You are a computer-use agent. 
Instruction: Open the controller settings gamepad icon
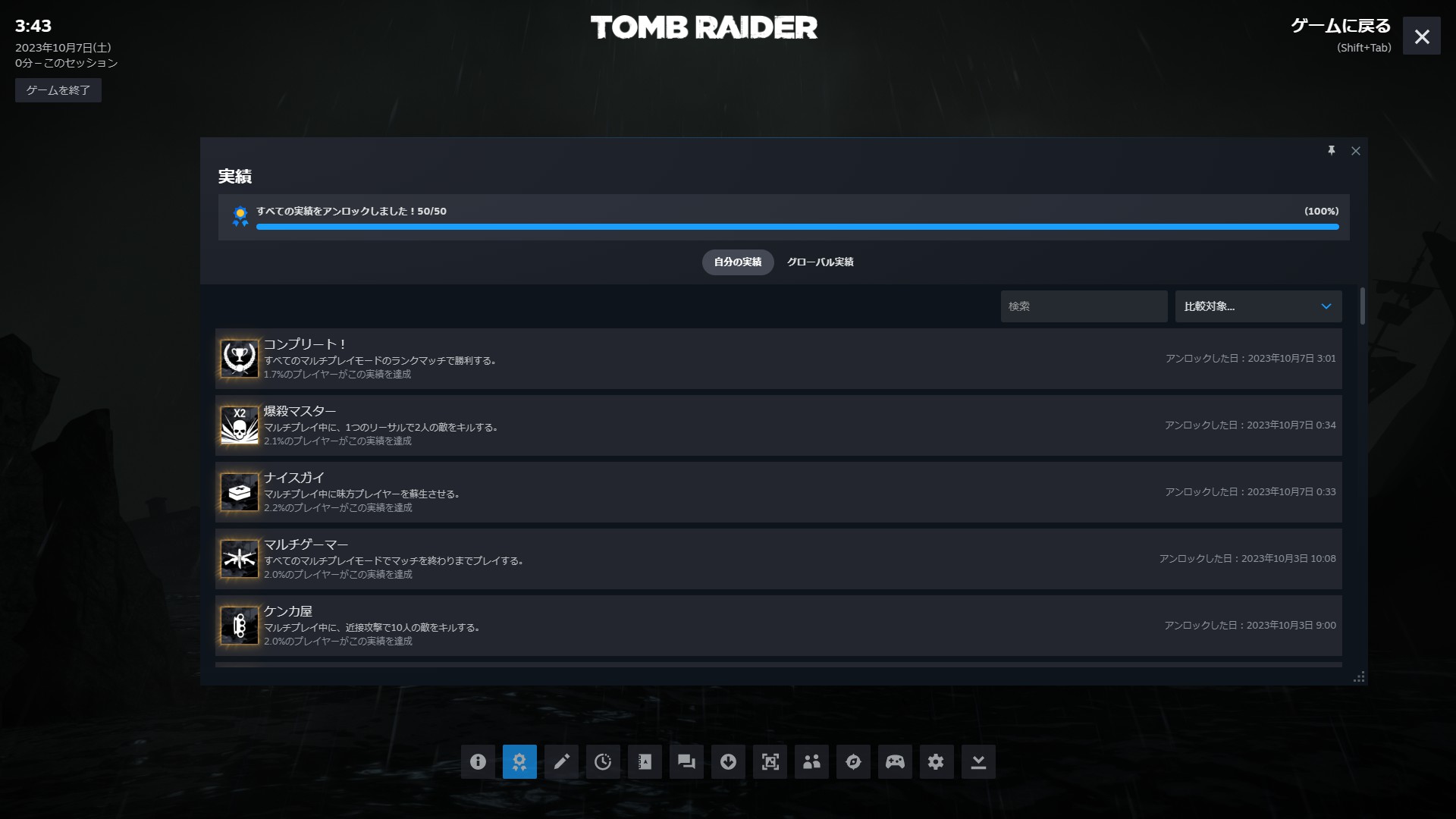[x=895, y=761]
